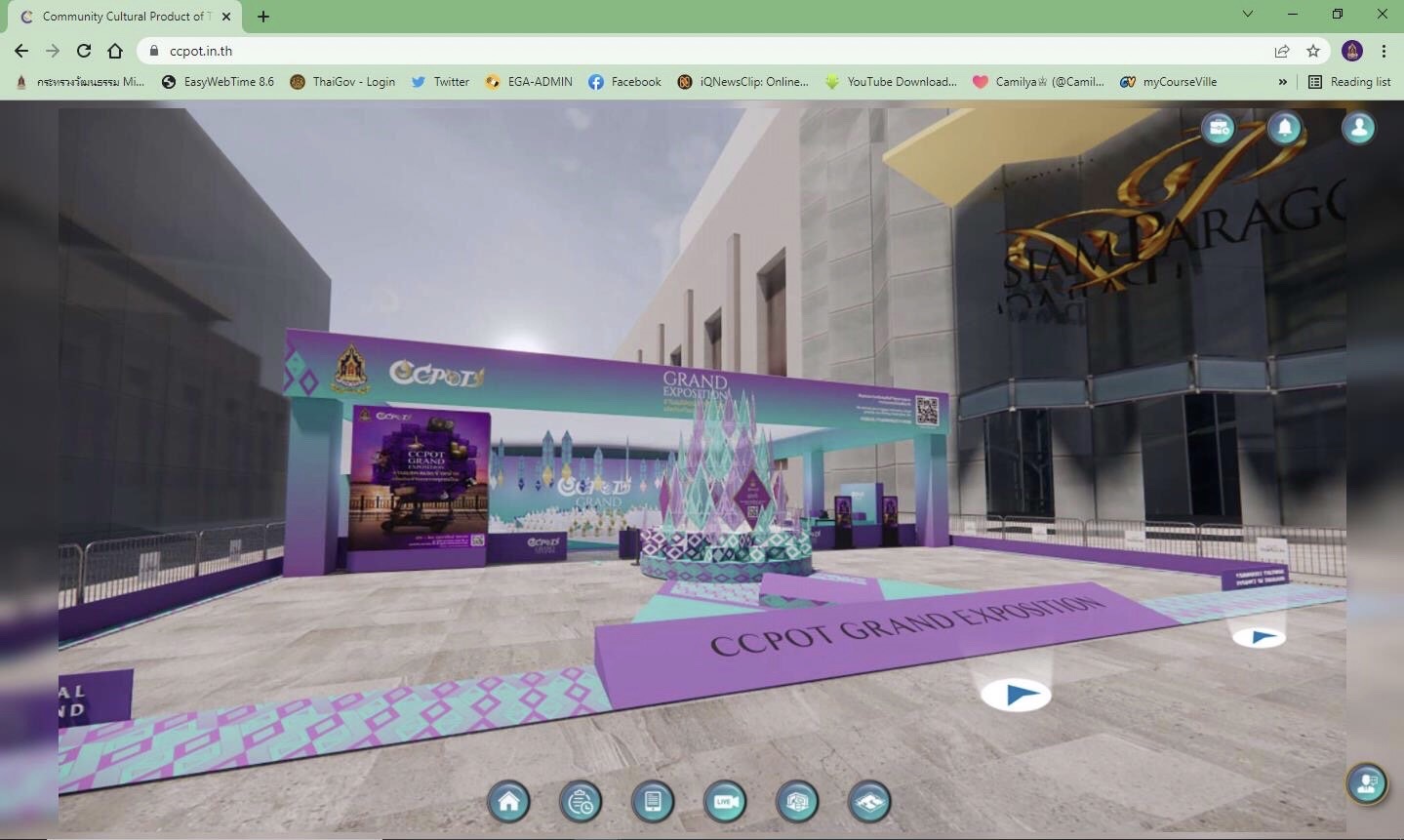Open Chrome profile avatar

click(x=1352, y=51)
